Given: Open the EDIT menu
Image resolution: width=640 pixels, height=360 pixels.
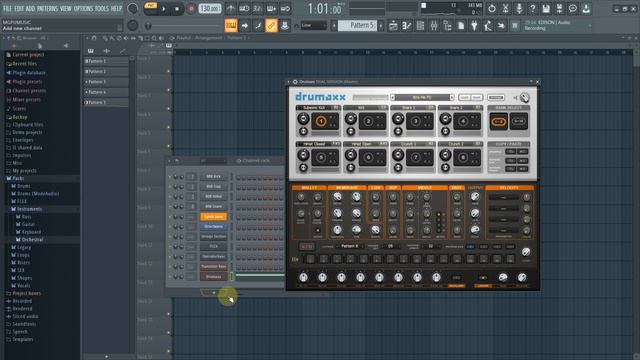Looking at the screenshot, I should click(x=19, y=9).
